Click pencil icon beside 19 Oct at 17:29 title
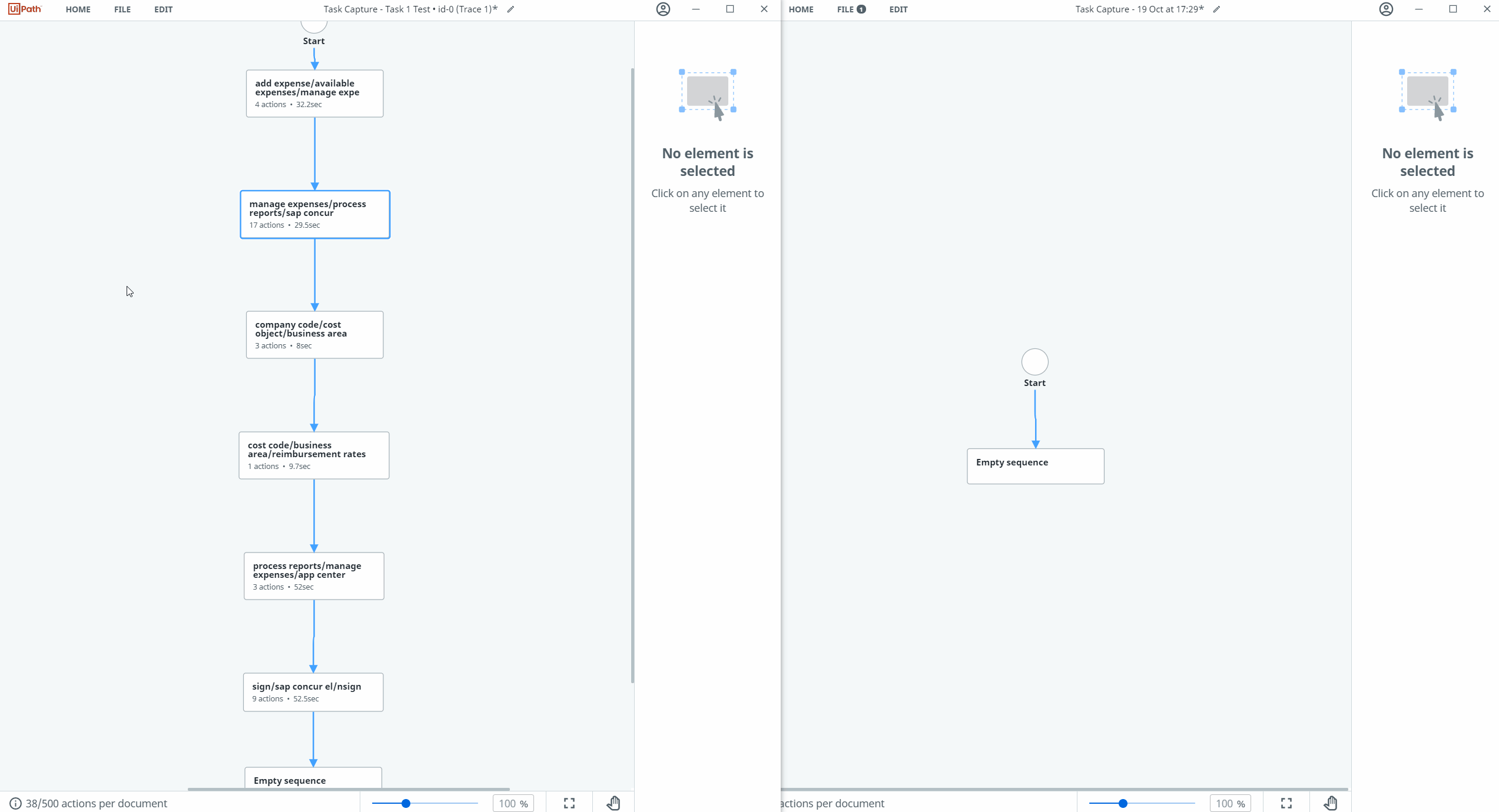This screenshot has height=812, width=1499. 1216,9
